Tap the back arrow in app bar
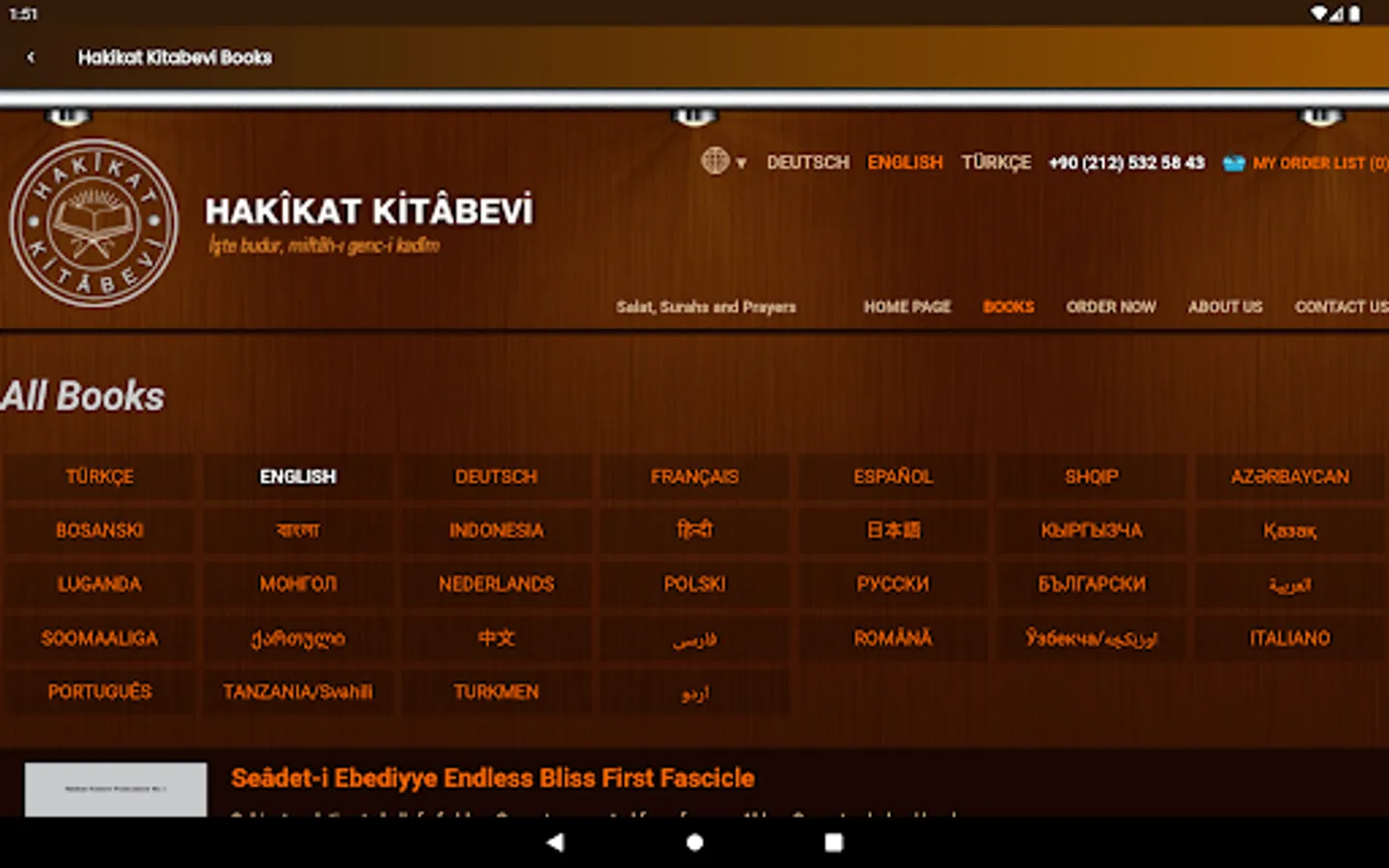Image resolution: width=1389 pixels, height=868 pixels. tap(31, 57)
